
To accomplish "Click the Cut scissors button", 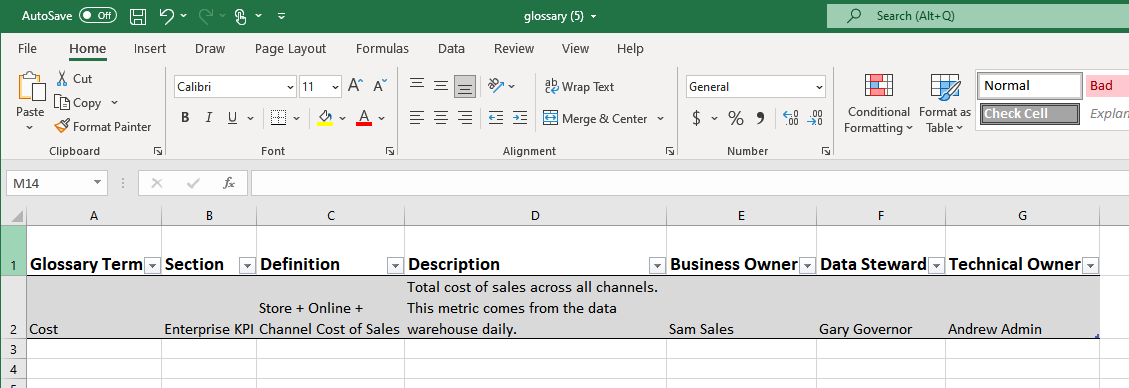I will (73, 78).
